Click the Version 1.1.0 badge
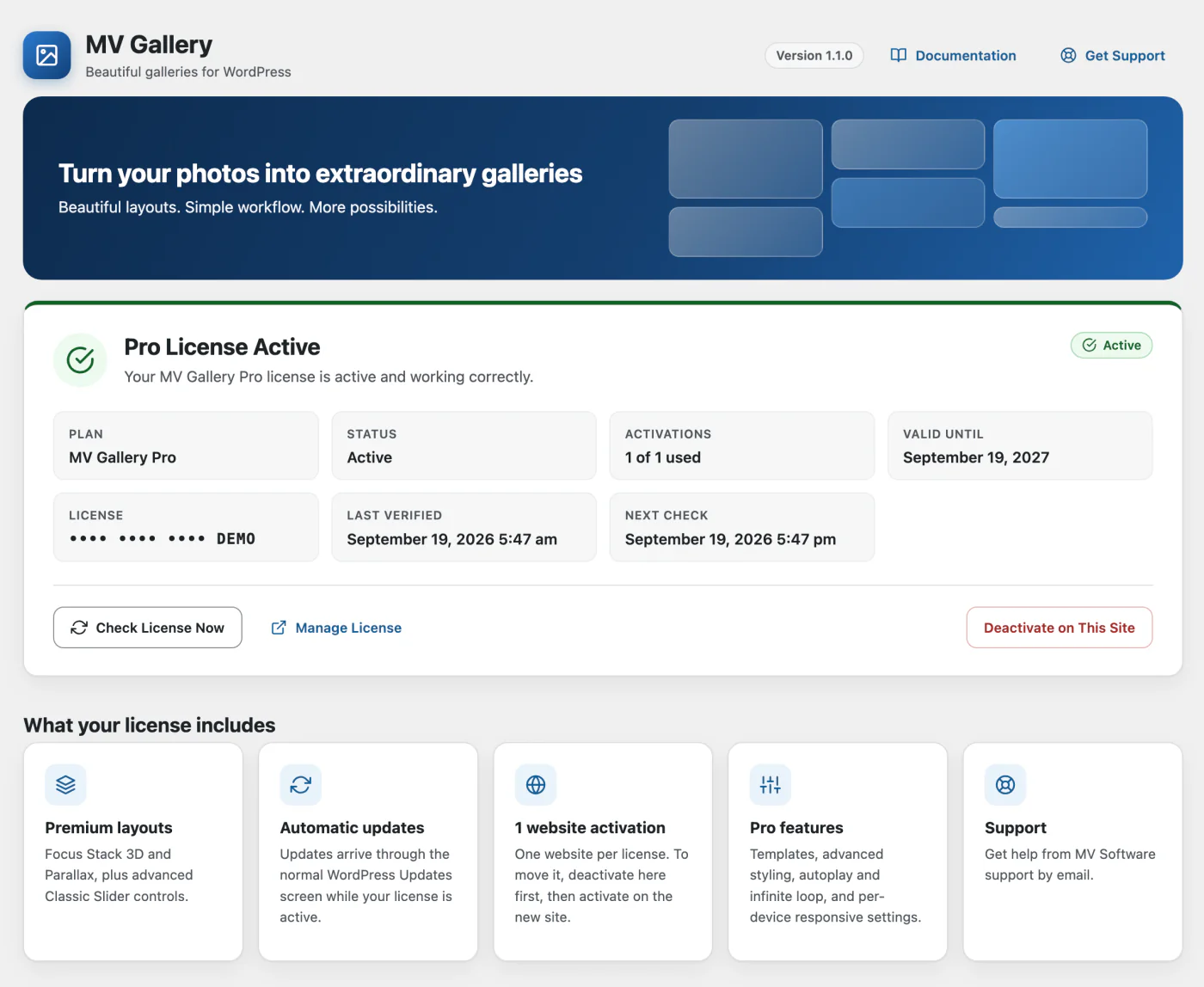 (814, 55)
